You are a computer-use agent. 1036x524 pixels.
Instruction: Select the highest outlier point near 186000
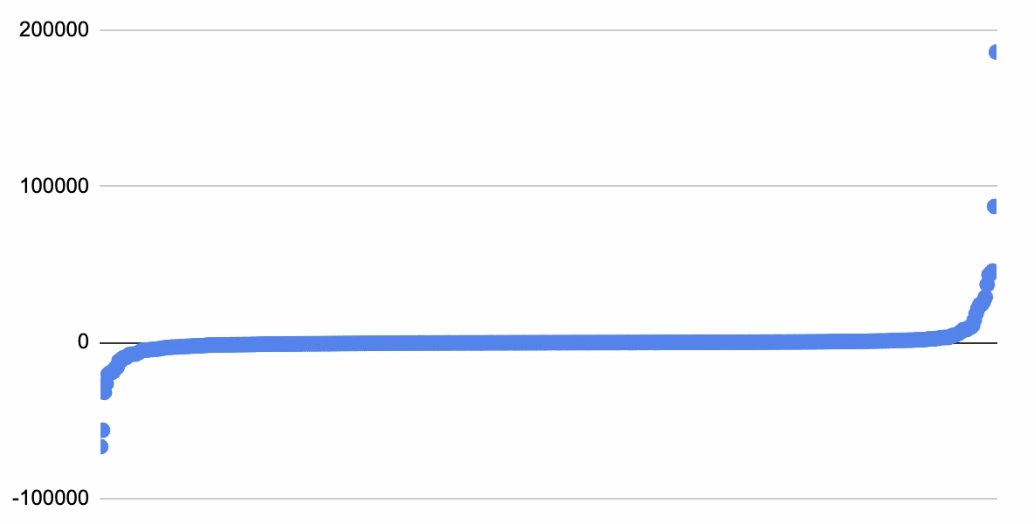click(x=995, y=52)
